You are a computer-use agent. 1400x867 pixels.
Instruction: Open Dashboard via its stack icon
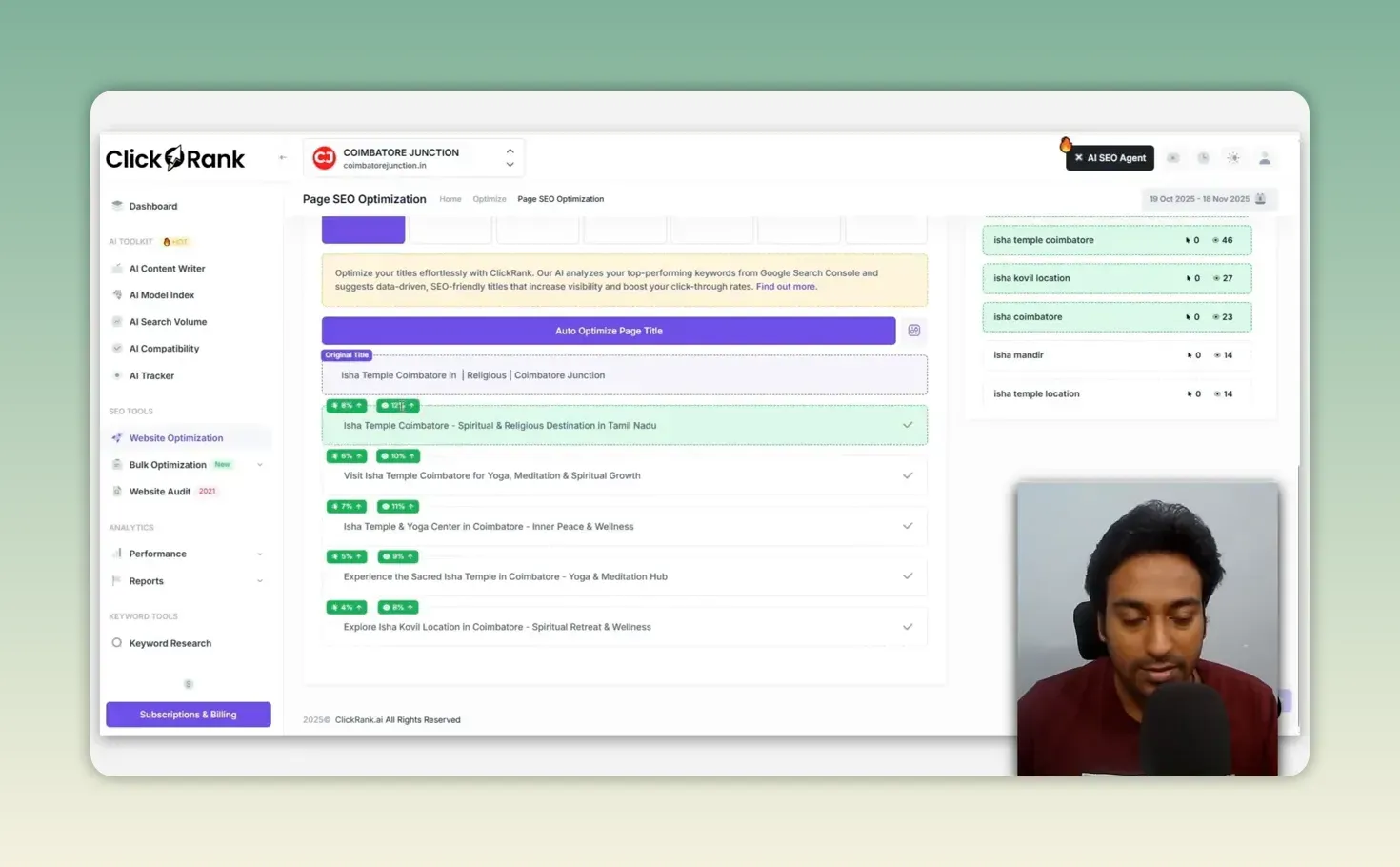(117, 206)
